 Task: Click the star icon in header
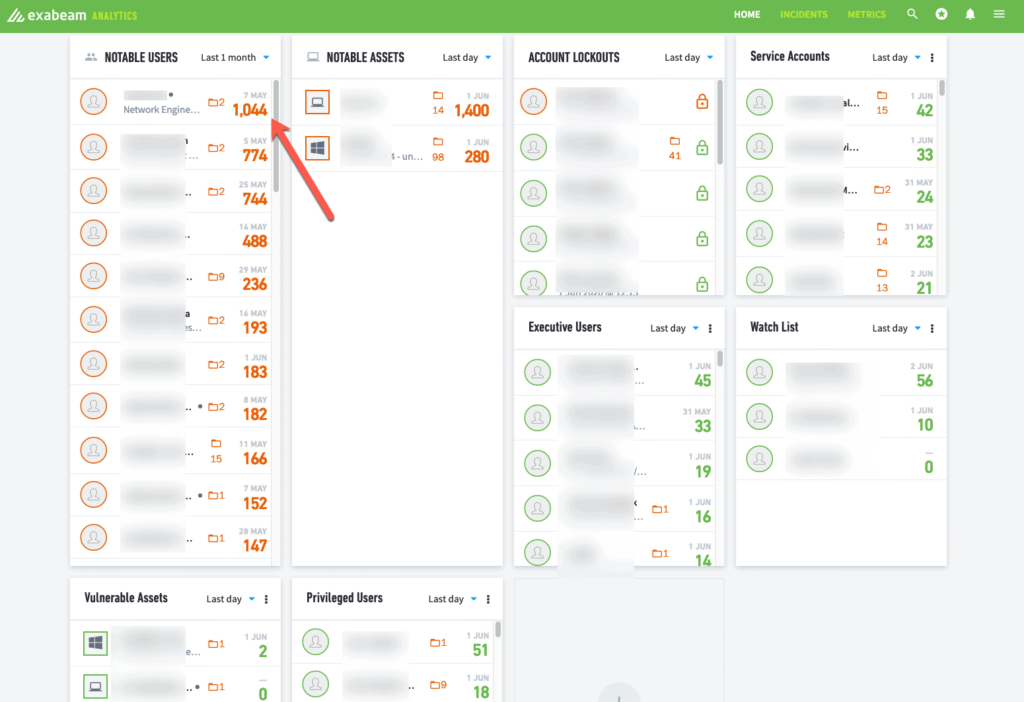941,15
